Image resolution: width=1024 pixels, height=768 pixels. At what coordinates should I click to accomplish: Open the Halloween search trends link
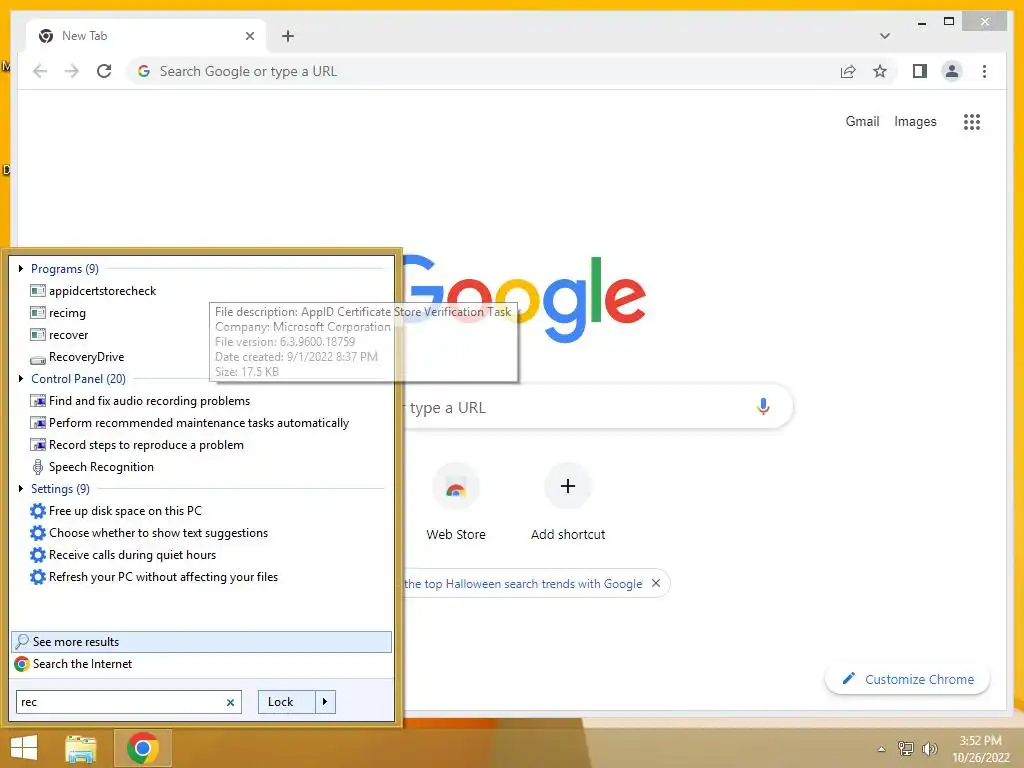(523, 584)
